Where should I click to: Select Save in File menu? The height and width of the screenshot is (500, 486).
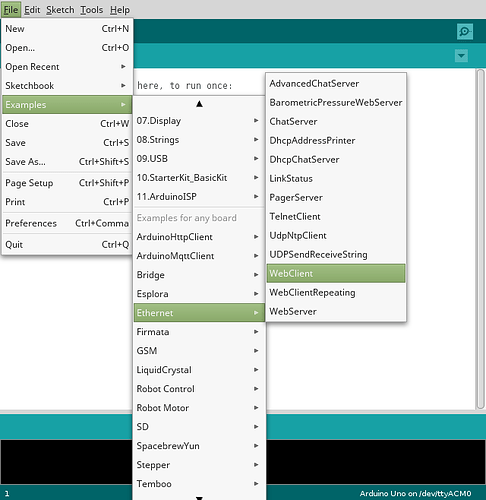(x=67, y=143)
